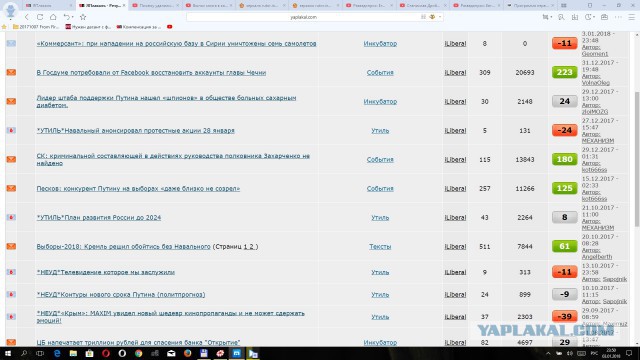
Task: Open jLiberal author link in Захарченко row
Action: pos(455,159)
